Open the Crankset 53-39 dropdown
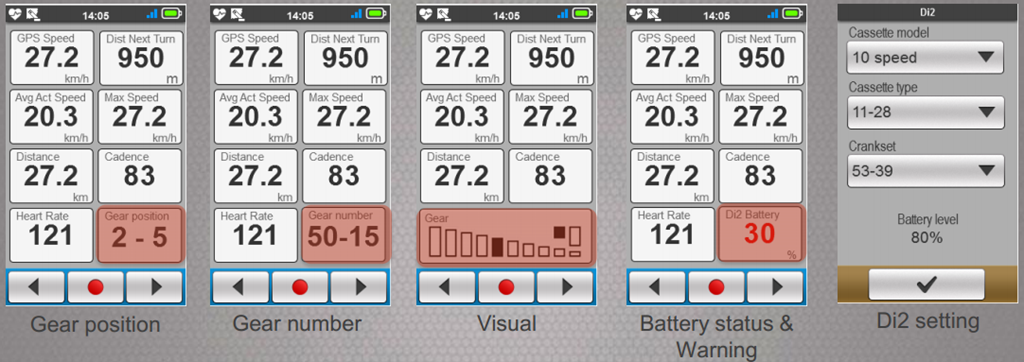 [925, 171]
